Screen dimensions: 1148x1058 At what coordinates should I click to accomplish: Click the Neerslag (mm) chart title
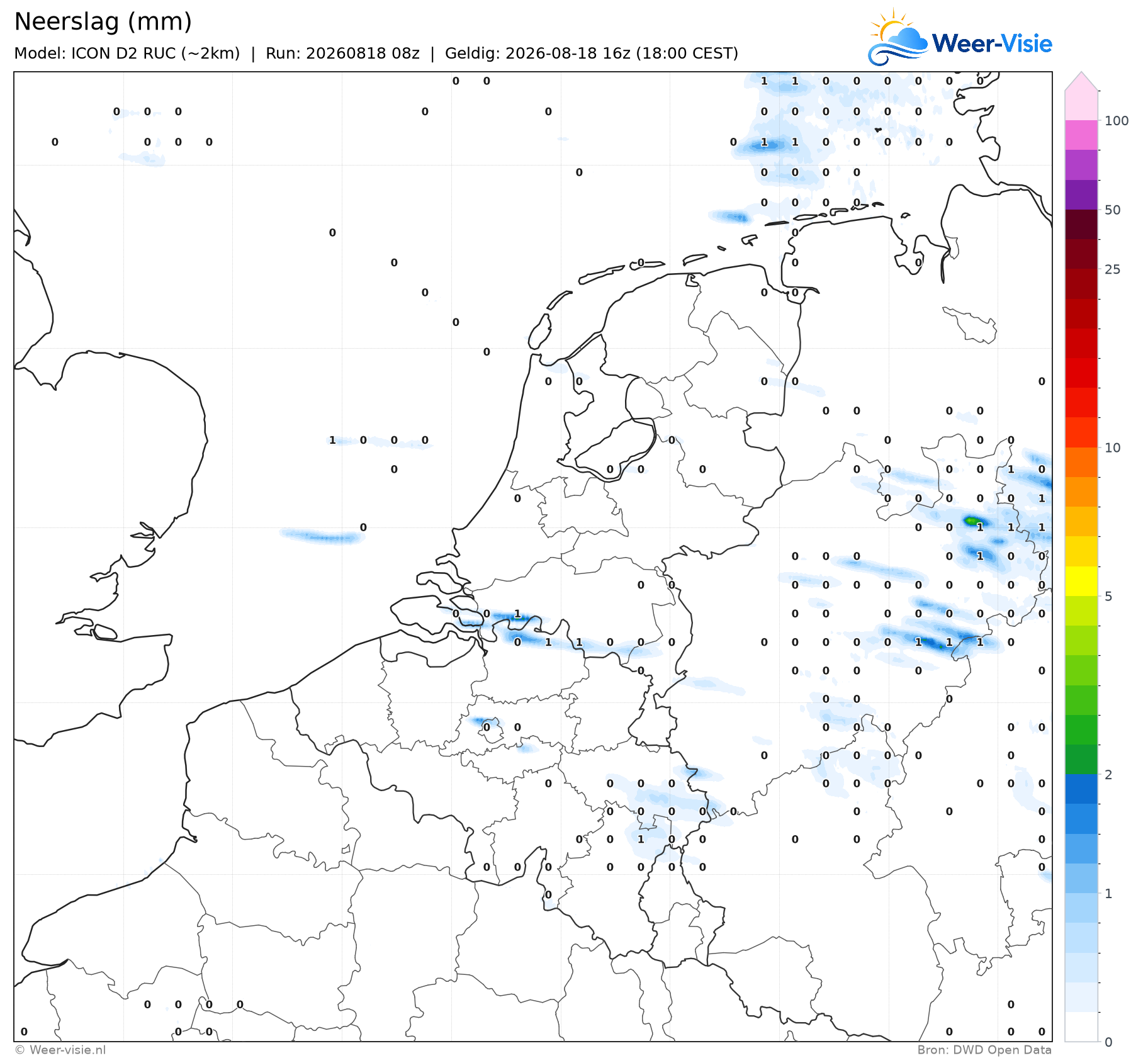(x=103, y=21)
